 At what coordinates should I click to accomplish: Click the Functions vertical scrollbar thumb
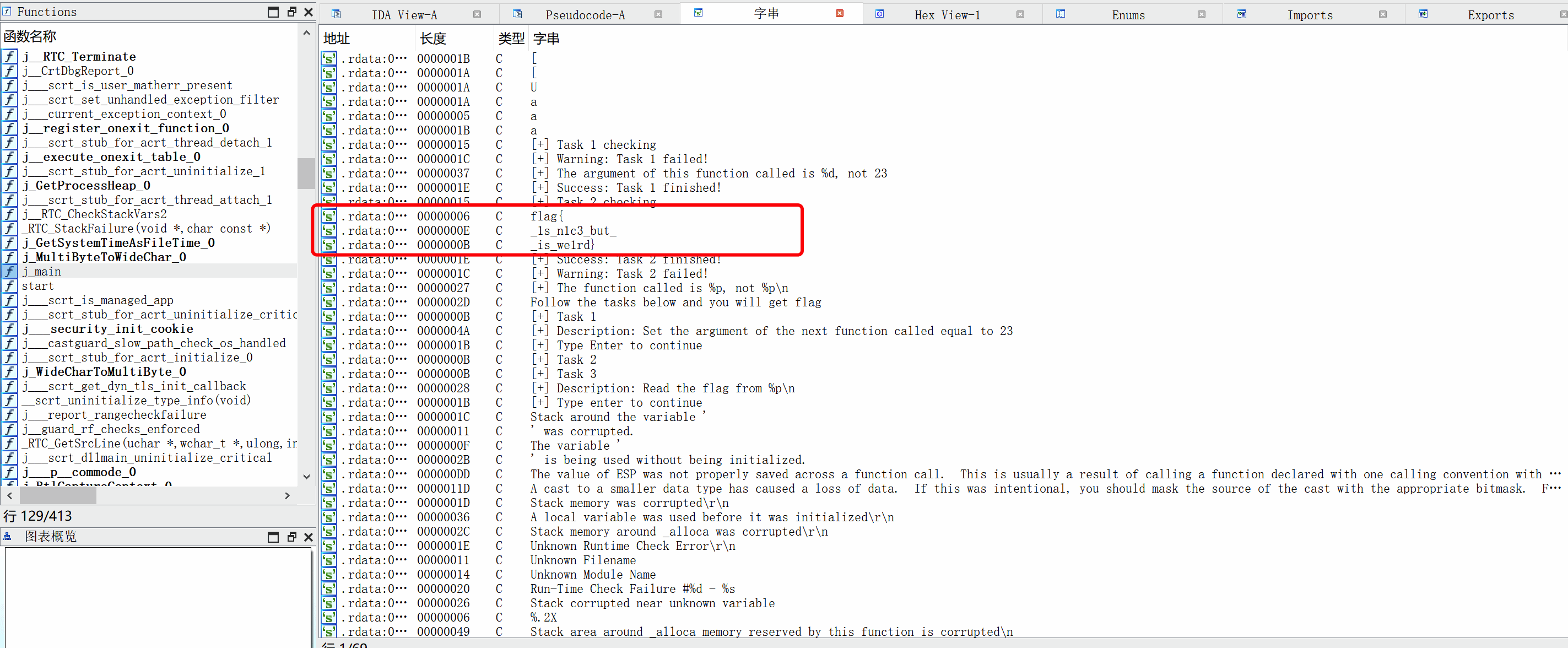pos(306,174)
